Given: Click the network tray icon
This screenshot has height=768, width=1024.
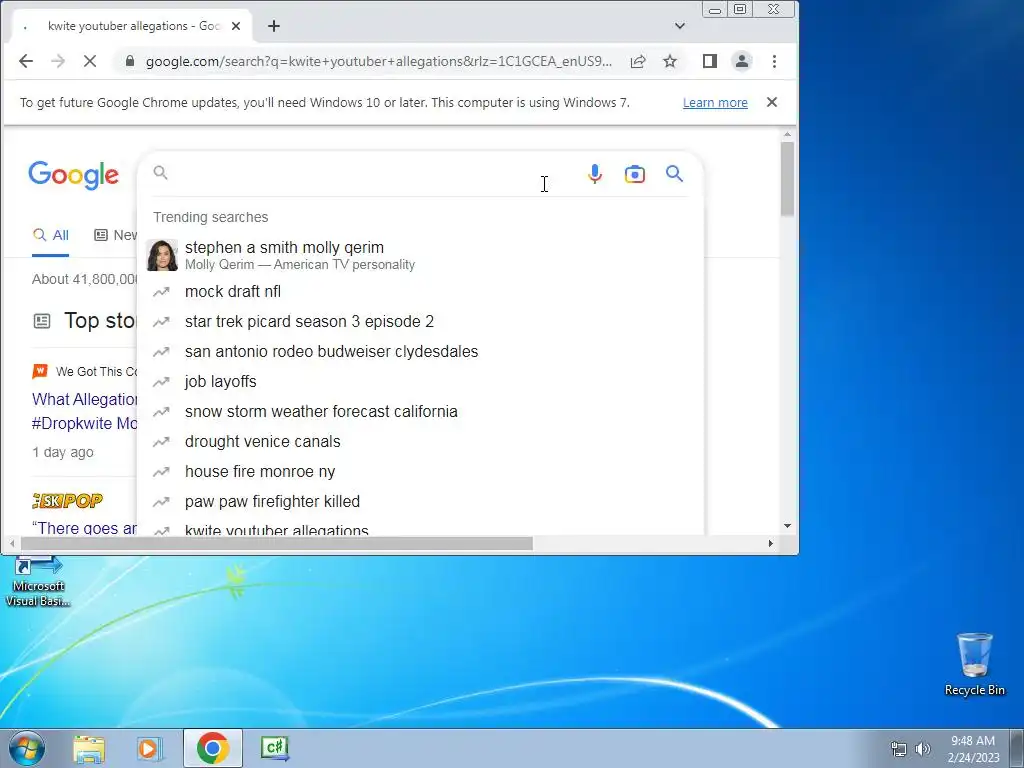Looking at the screenshot, I should (899, 749).
